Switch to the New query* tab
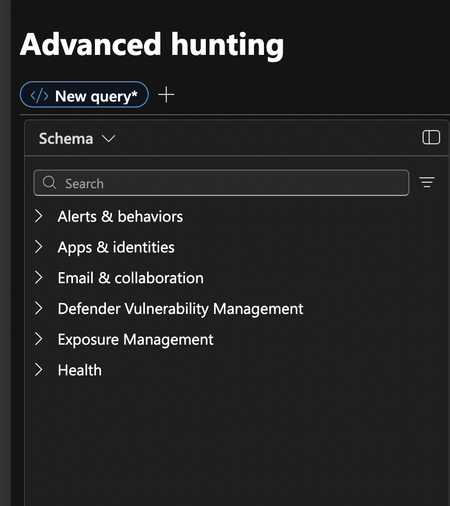The width and height of the screenshot is (450, 506). 84,95
